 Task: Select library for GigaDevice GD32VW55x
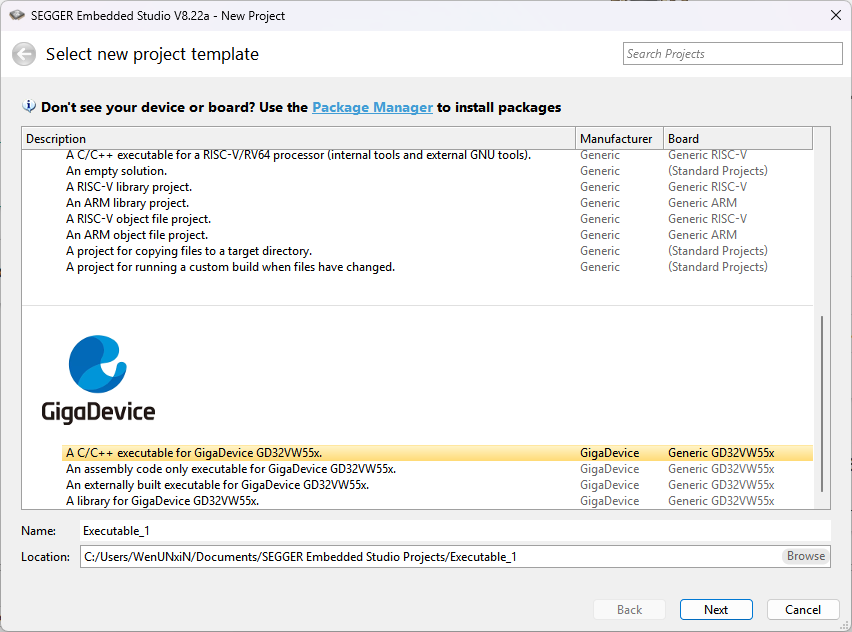(x=162, y=501)
